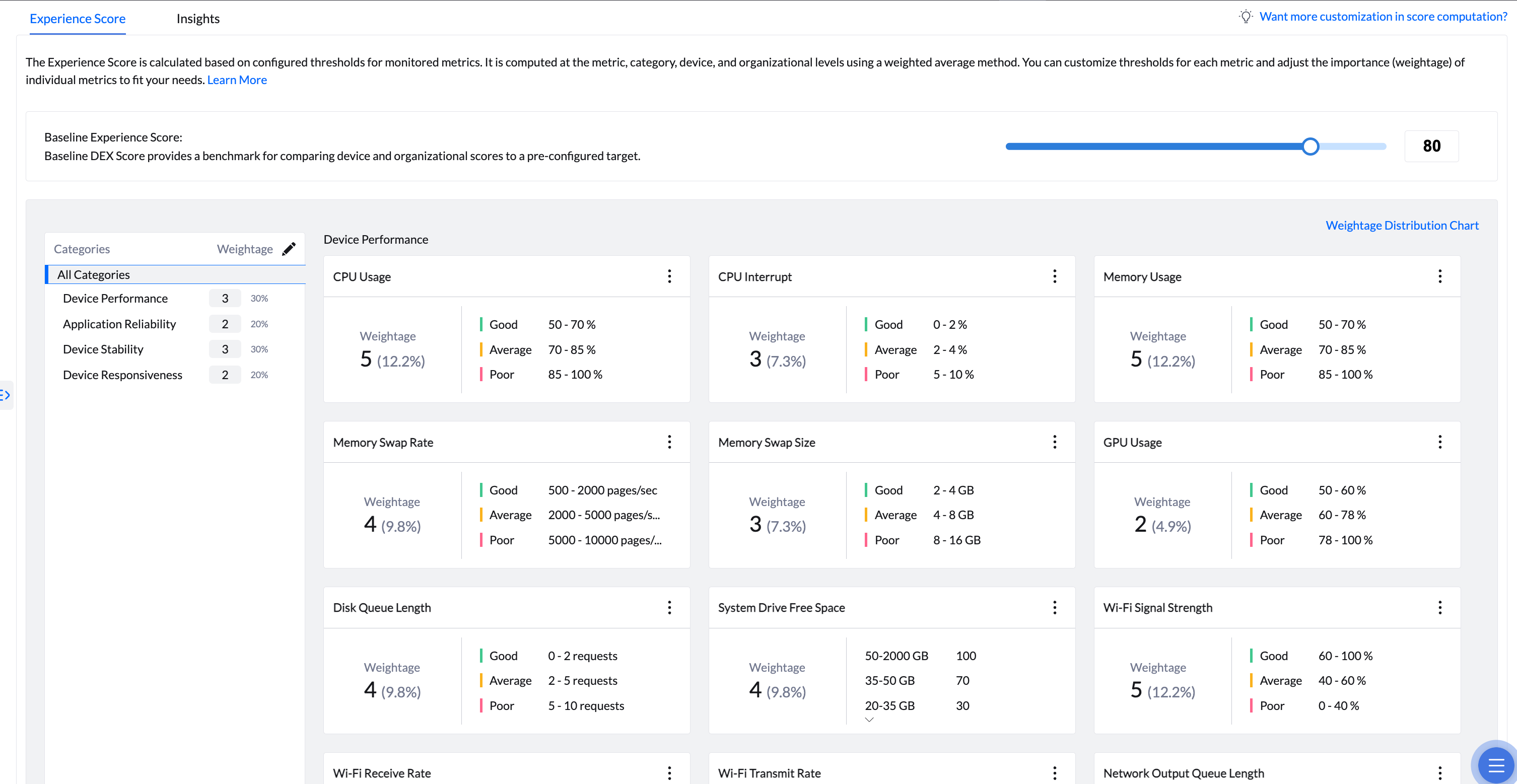Open the Weightage Distribution Chart link
1517x784 pixels.
tap(1402, 225)
